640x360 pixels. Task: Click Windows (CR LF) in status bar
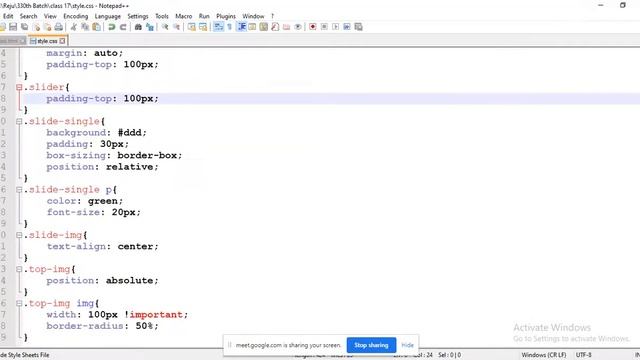(x=544, y=355)
